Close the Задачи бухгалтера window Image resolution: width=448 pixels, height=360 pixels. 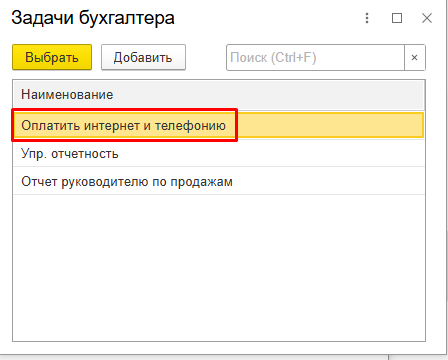pos(427,18)
